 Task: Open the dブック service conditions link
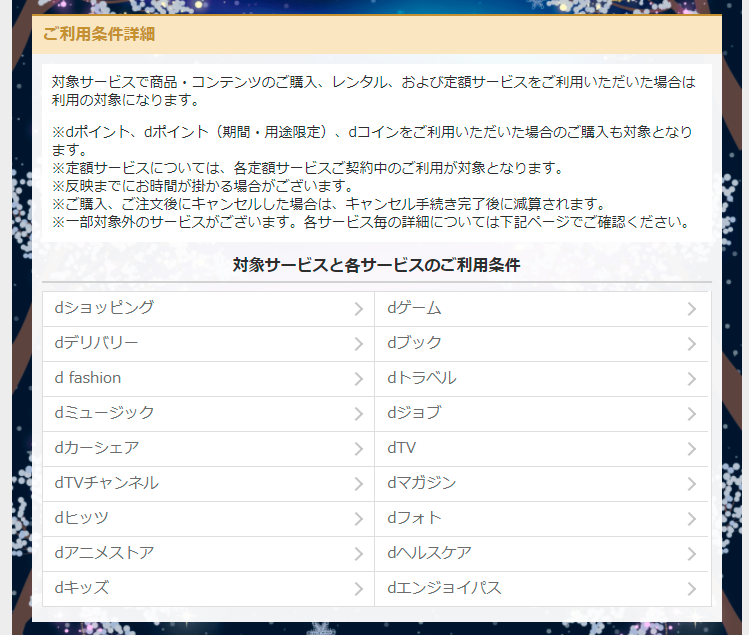541,344
